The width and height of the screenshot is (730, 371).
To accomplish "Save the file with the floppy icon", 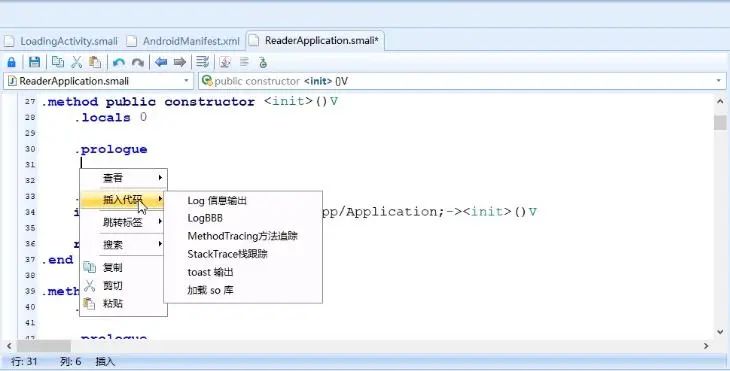I will coord(34,62).
